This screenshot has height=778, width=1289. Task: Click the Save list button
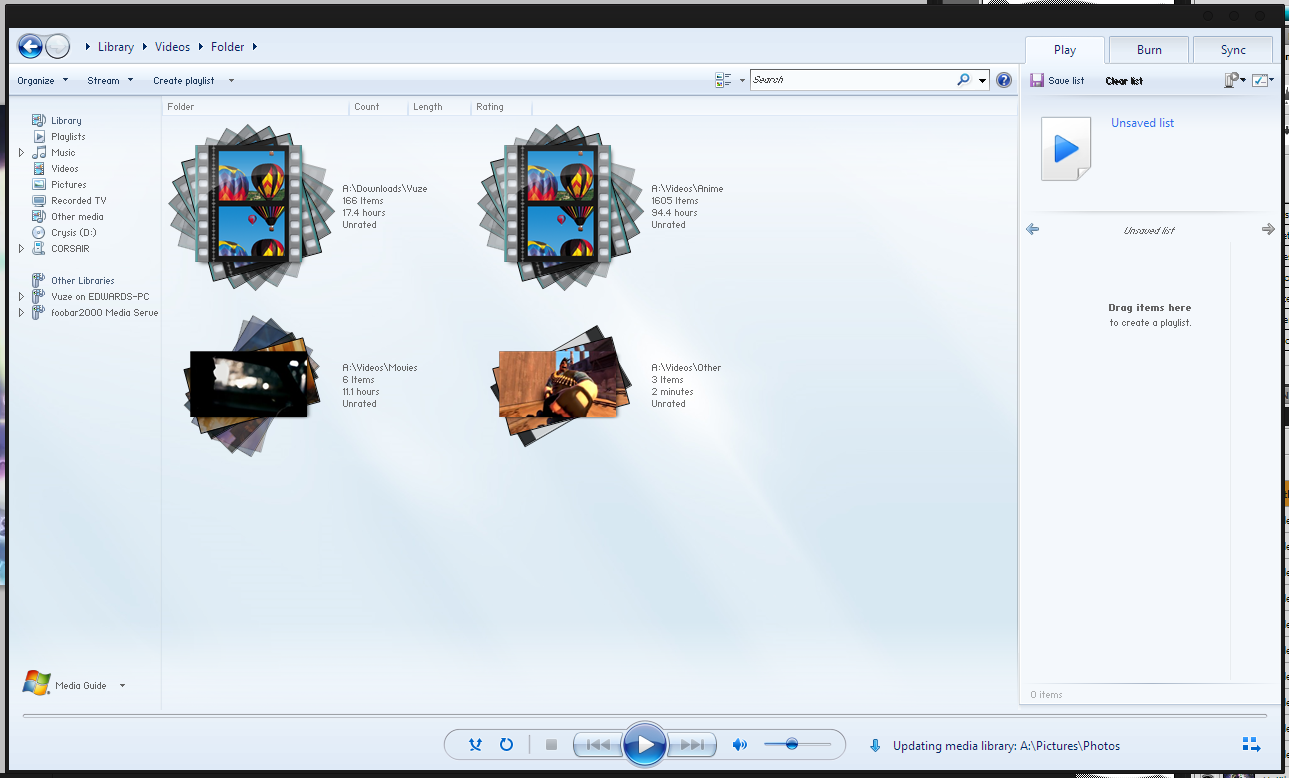(x=1057, y=81)
